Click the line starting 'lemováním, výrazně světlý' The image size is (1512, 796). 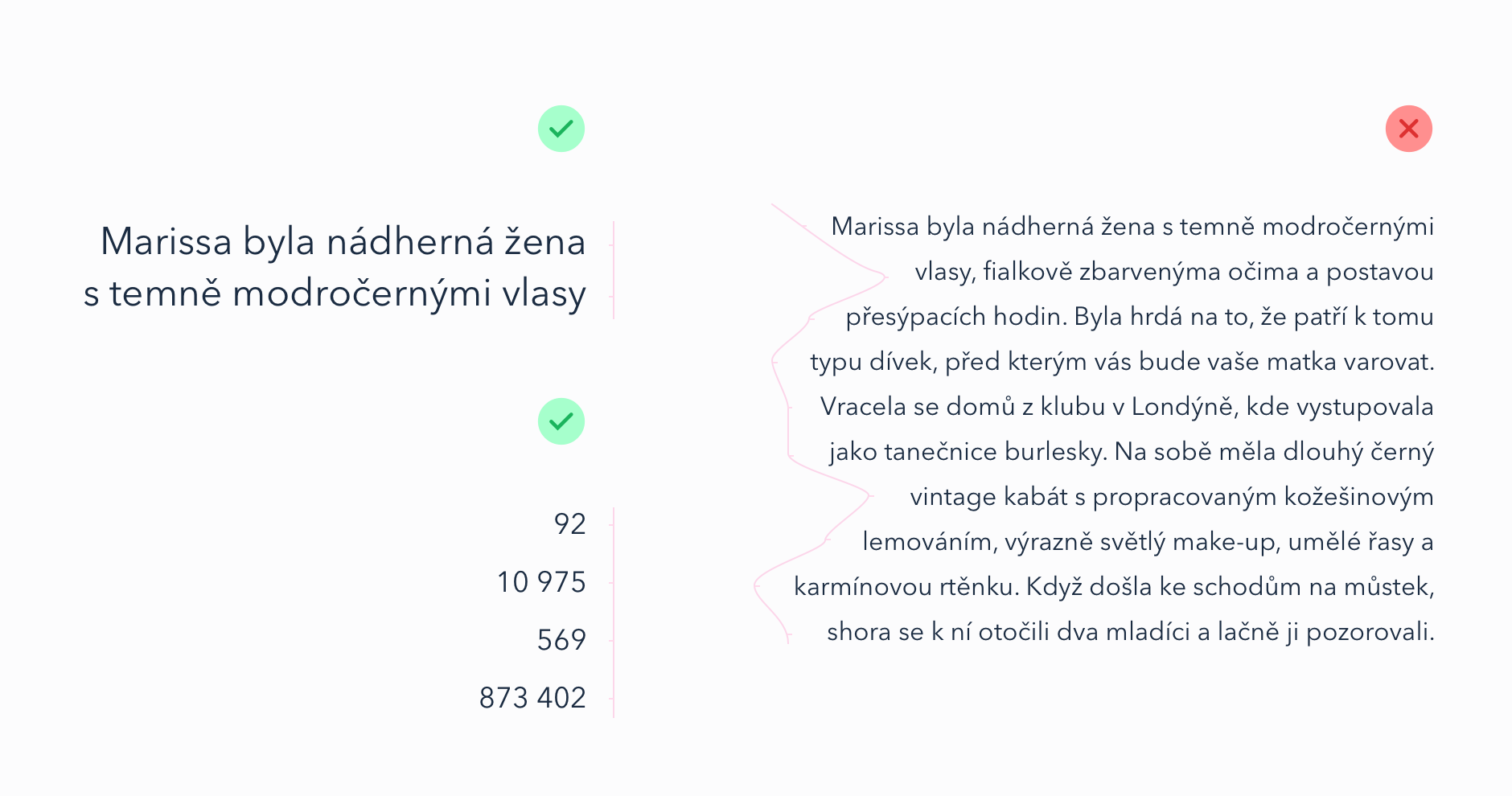click(1148, 542)
